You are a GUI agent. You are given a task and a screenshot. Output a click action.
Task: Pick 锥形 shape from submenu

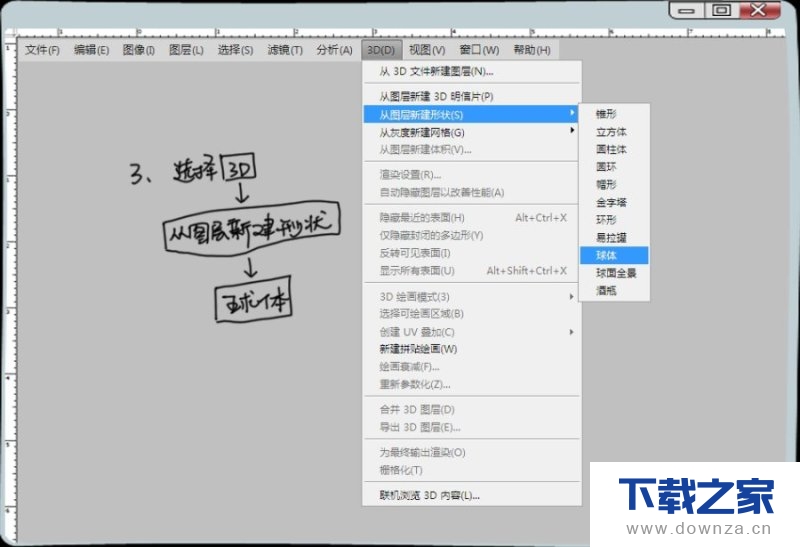tap(614, 114)
